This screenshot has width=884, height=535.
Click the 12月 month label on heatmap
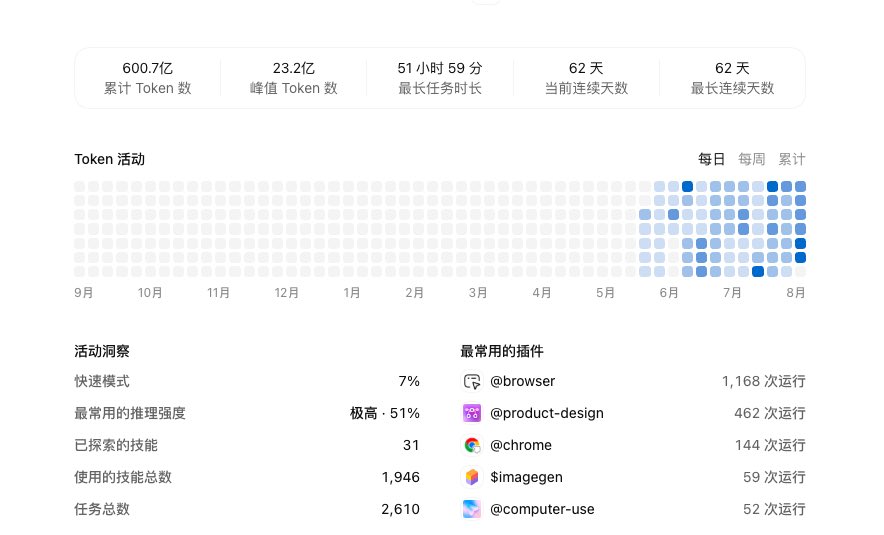pos(286,293)
